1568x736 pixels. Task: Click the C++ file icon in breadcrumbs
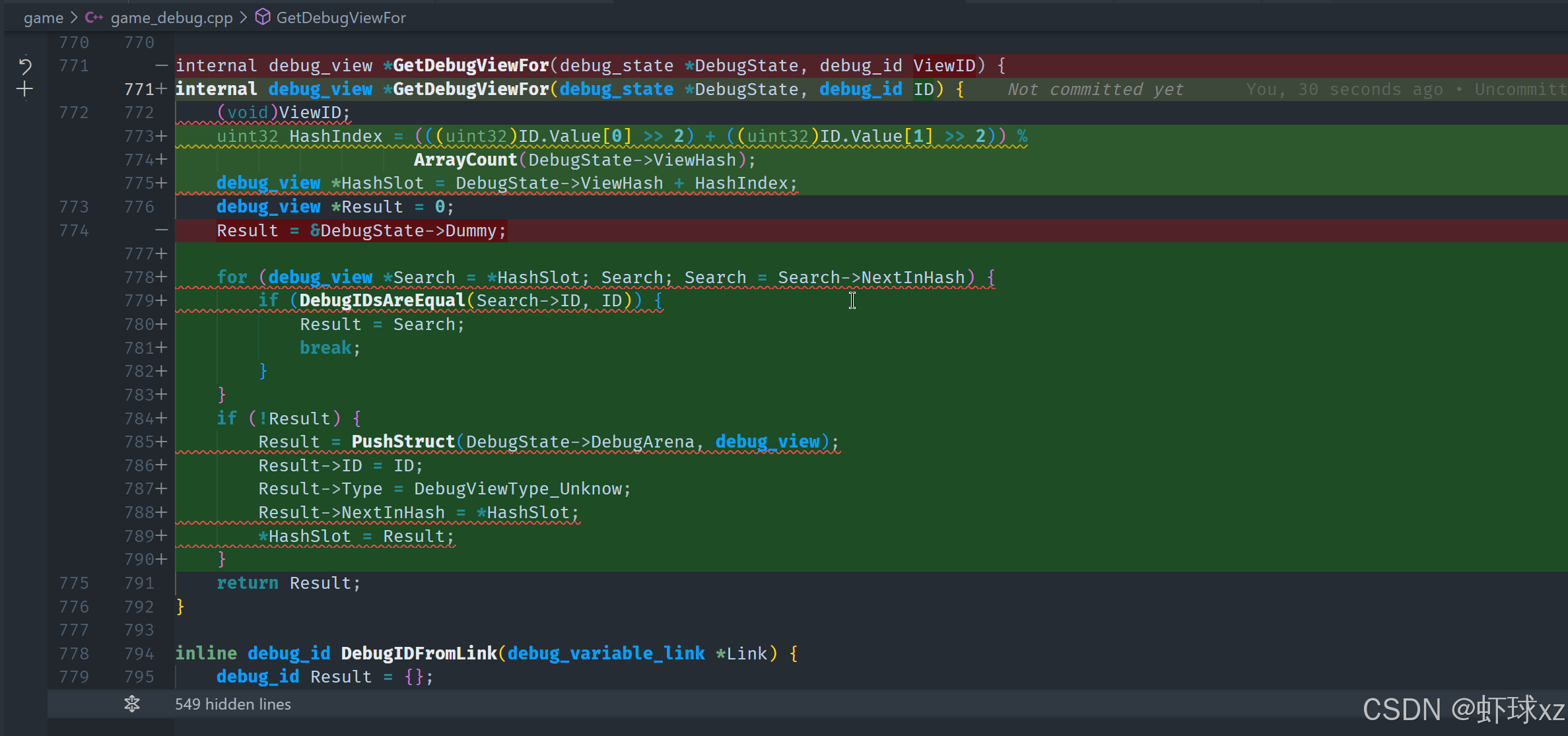click(94, 18)
